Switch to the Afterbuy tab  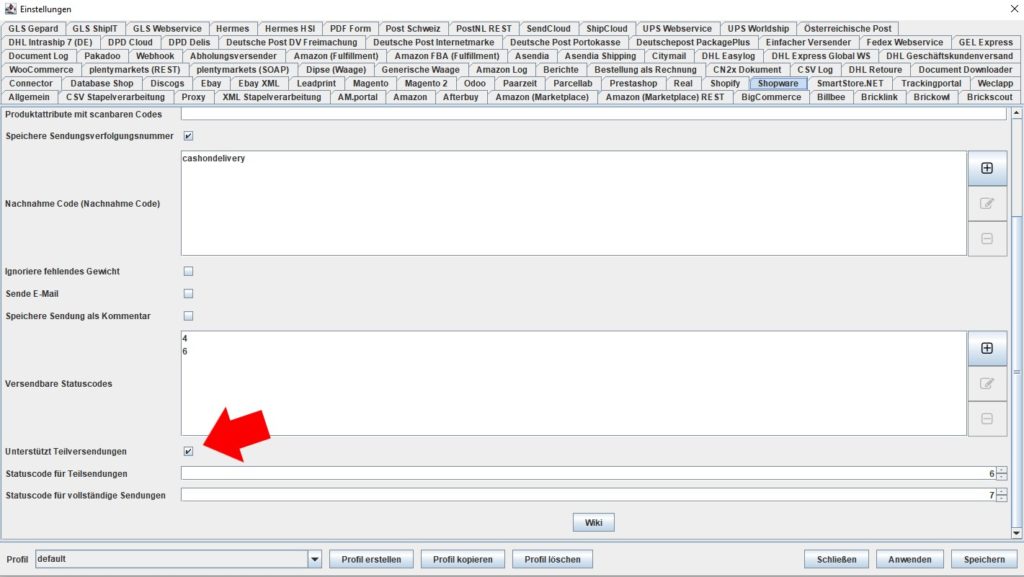pyautogui.click(x=460, y=97)
